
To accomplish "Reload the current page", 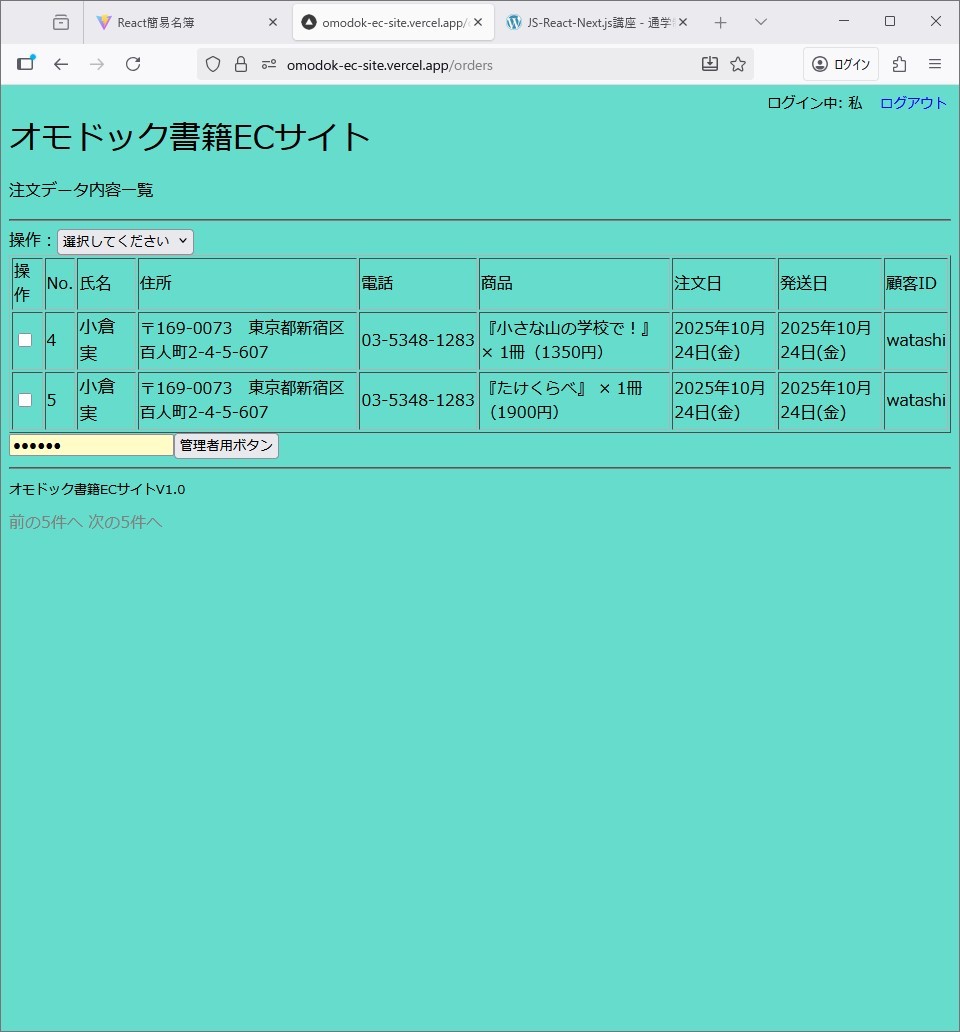I will click(x=133, y=64).
